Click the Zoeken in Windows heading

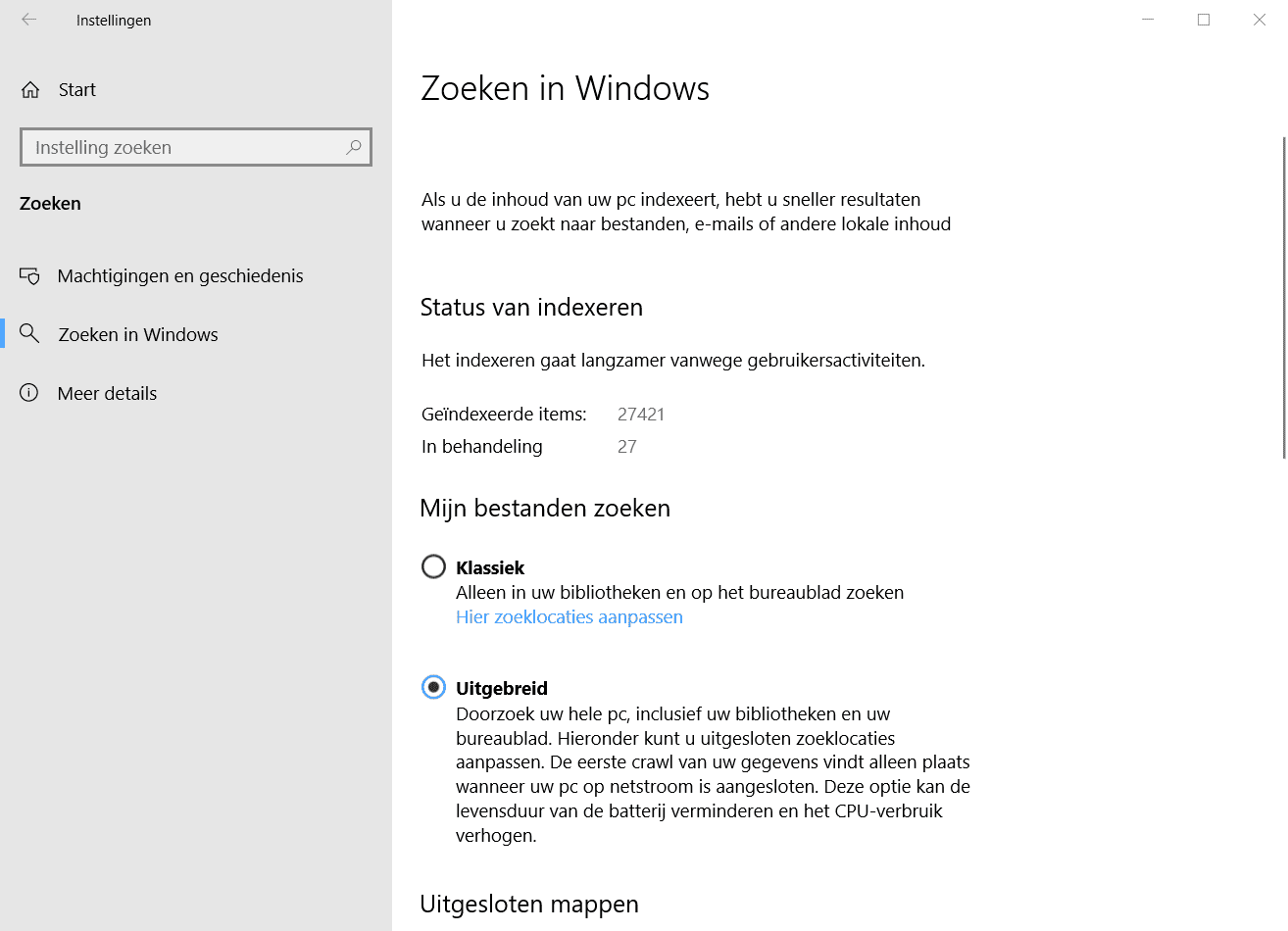566,88
